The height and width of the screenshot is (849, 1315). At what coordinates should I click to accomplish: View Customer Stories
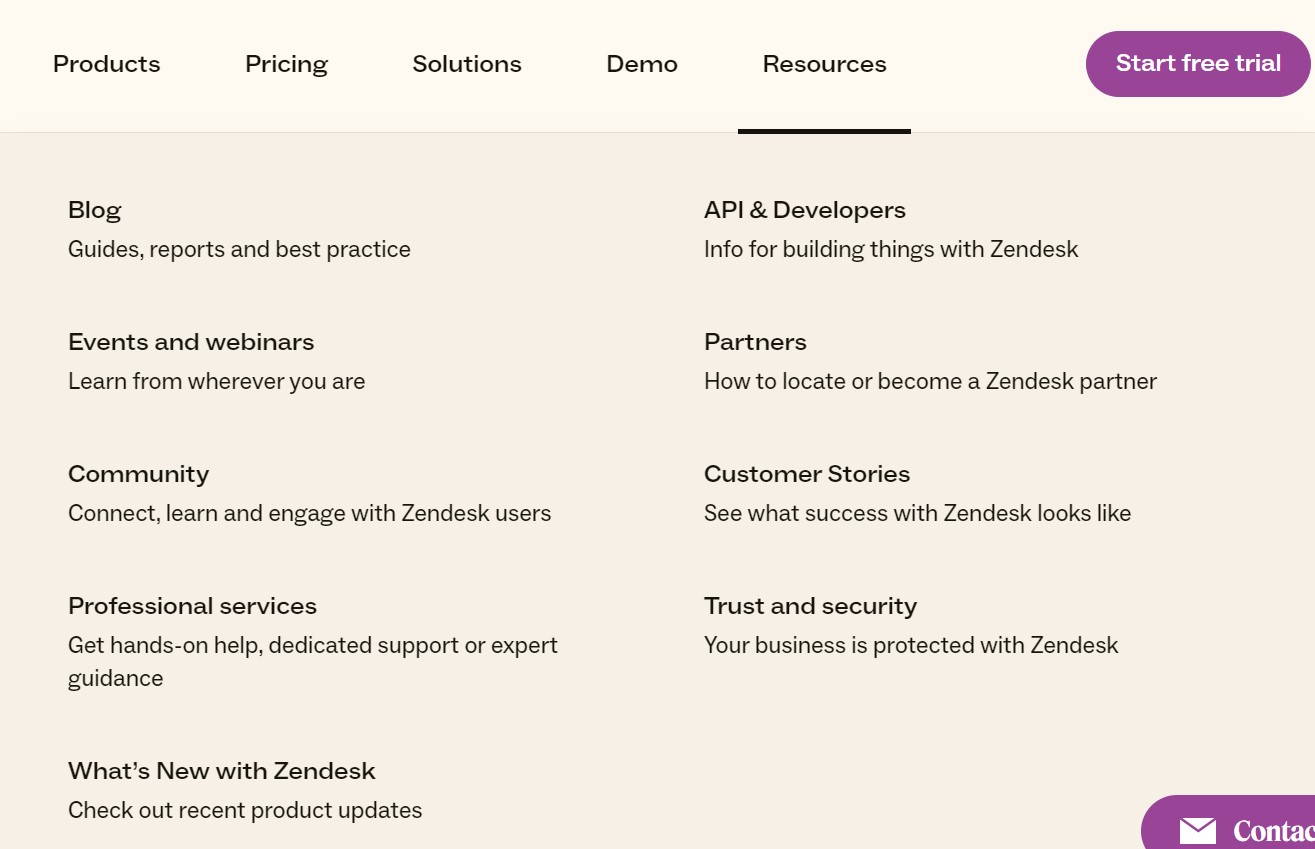coord(807,474)
